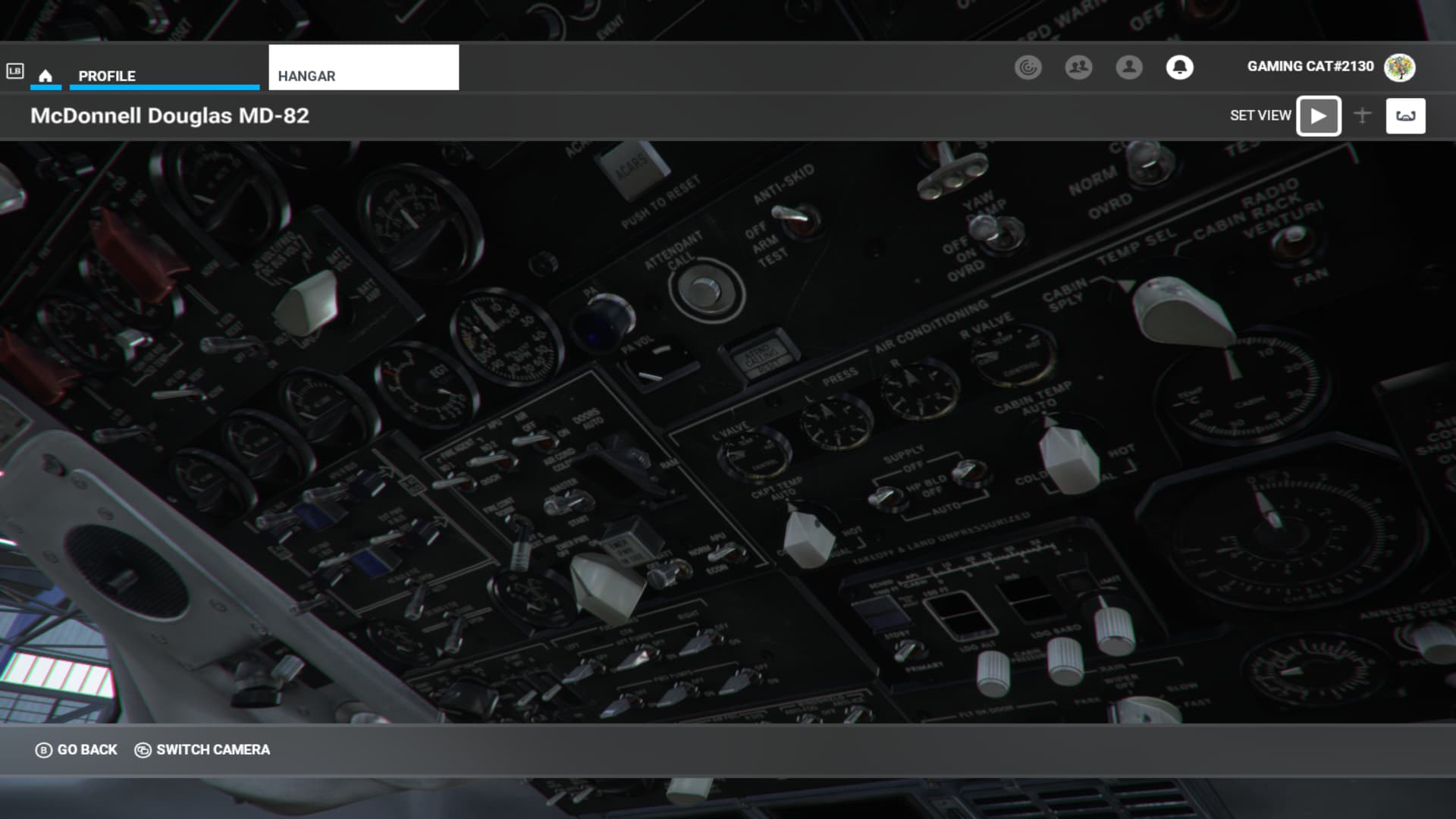The image size is (1456, 819).
Task: Go to the Home icon tab
Action: [x=45, y=75]
